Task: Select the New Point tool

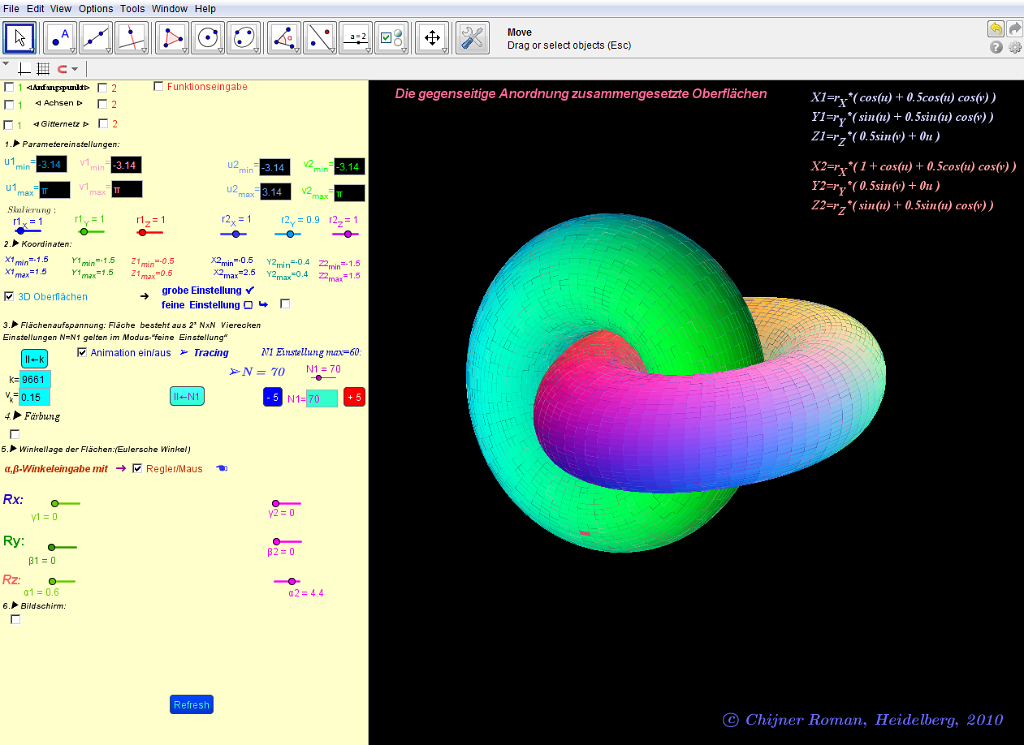Action: coord(60,38)
